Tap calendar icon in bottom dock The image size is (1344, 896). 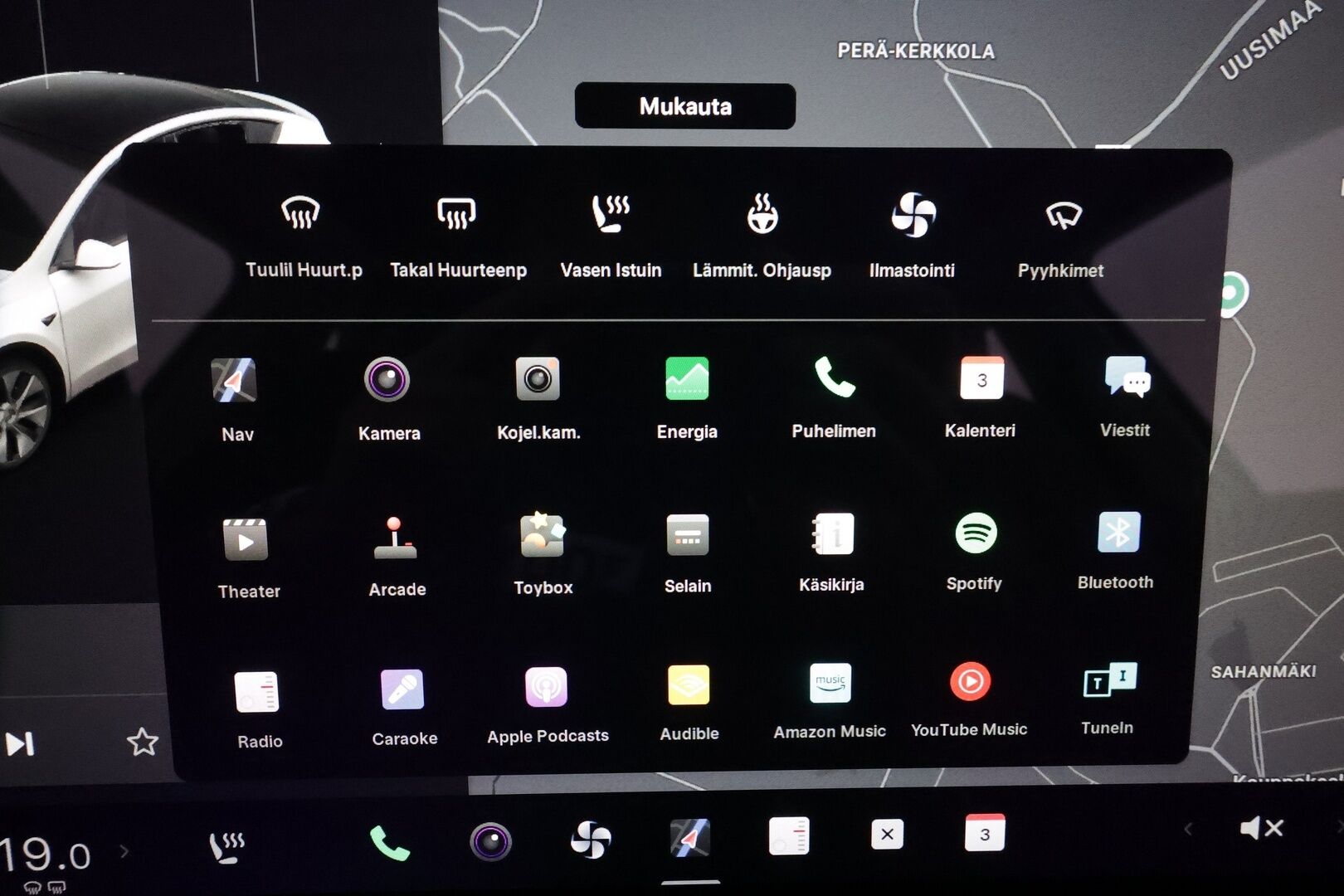(985, 832)
